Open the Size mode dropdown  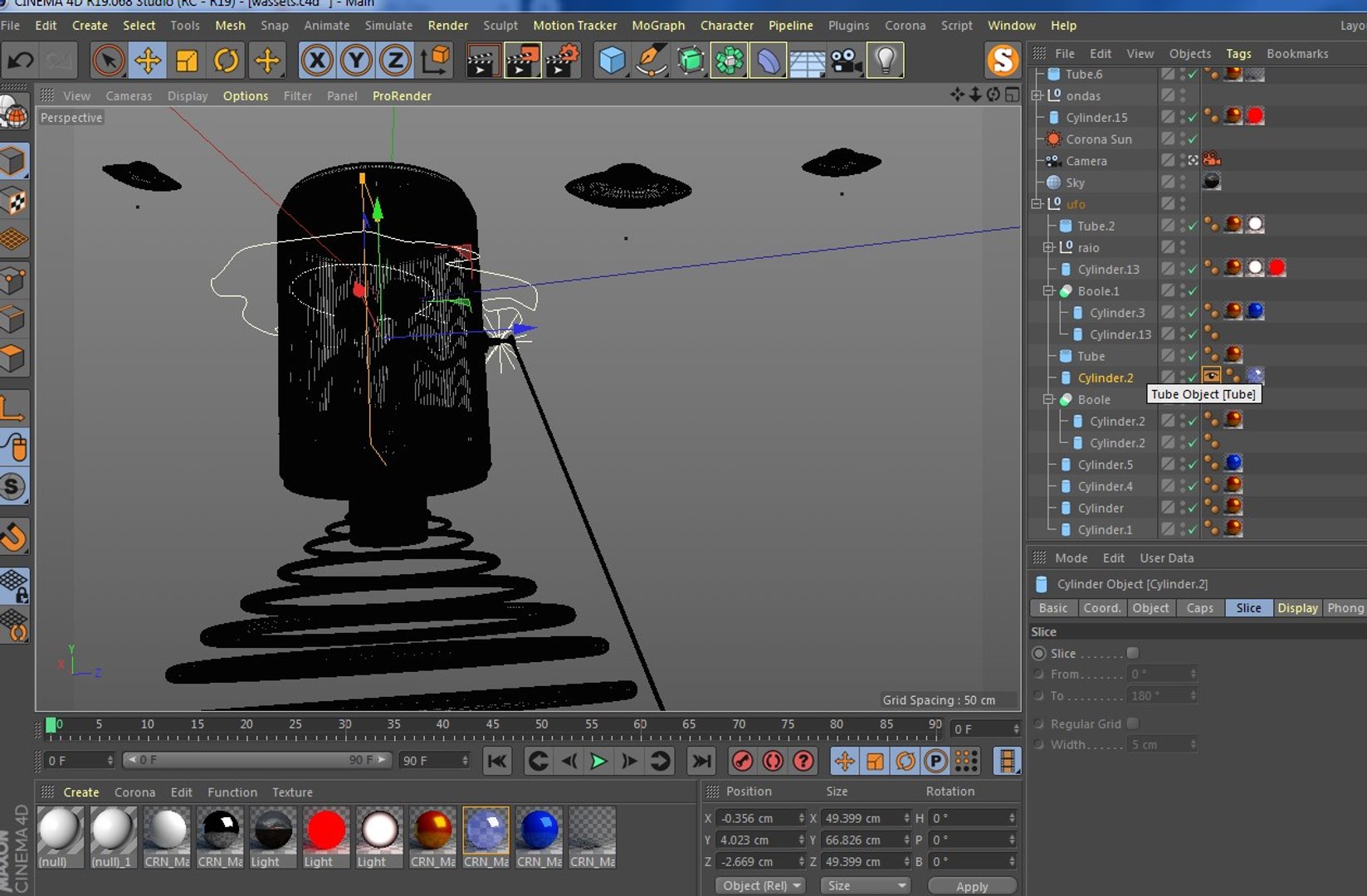865,885
